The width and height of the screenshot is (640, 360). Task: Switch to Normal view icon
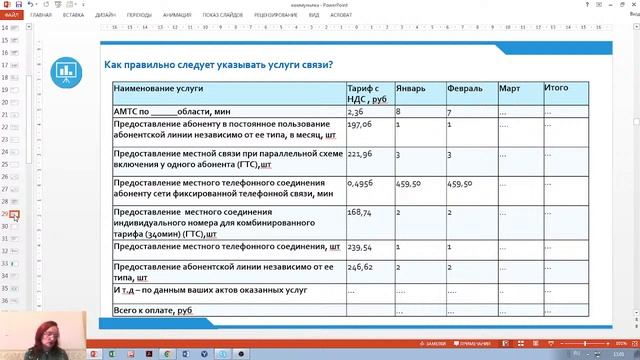[x=505, y=344]
